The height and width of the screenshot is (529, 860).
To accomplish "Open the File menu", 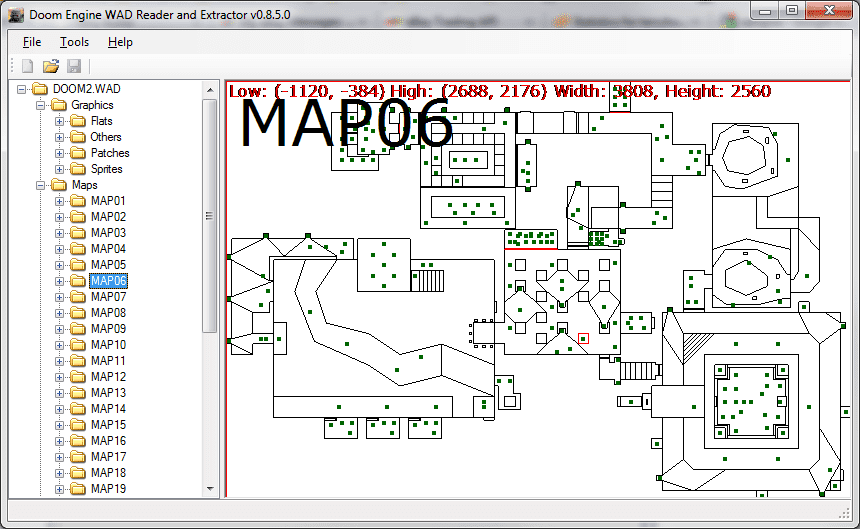I will (x=32, y=42).
